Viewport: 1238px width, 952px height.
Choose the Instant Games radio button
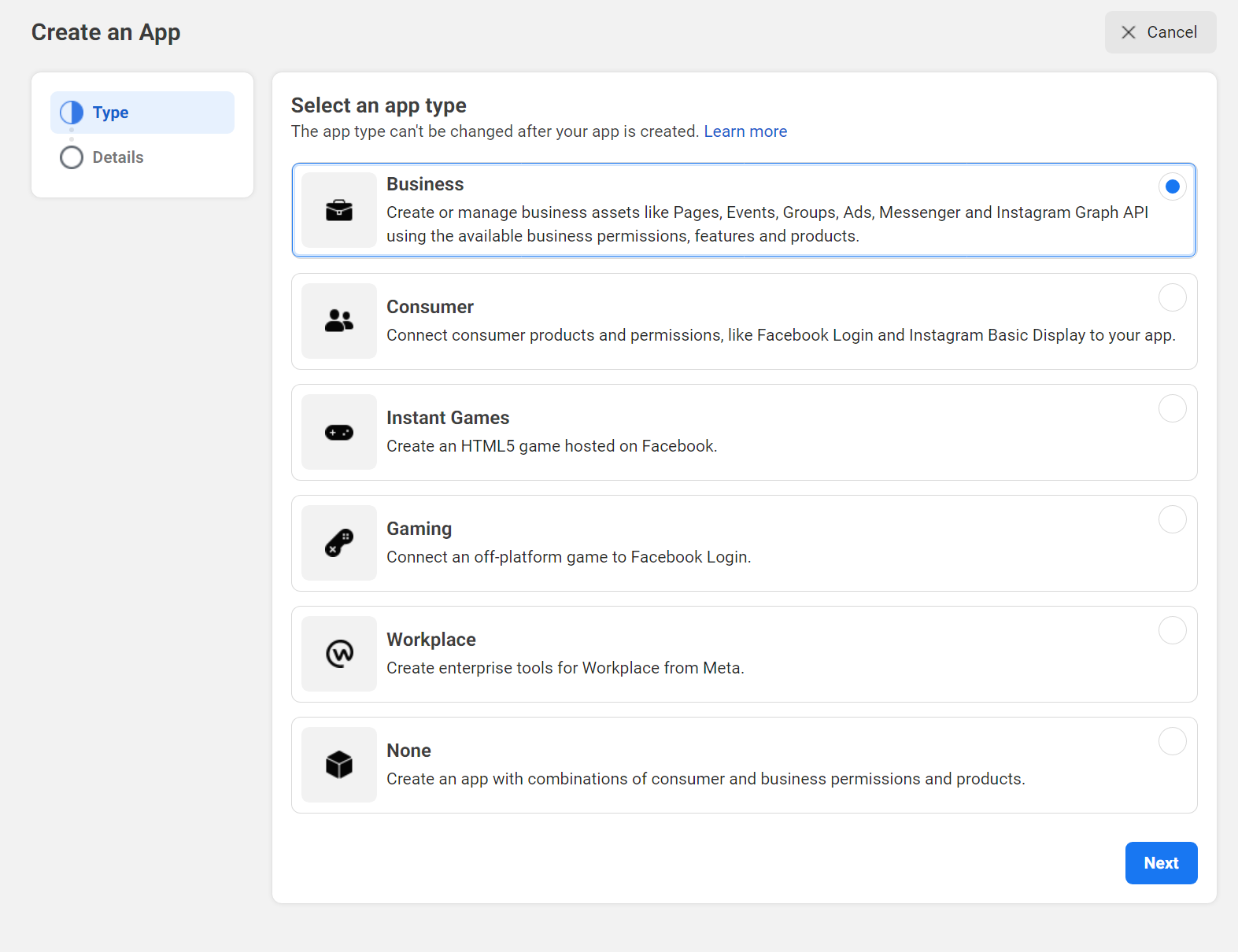1172,408
